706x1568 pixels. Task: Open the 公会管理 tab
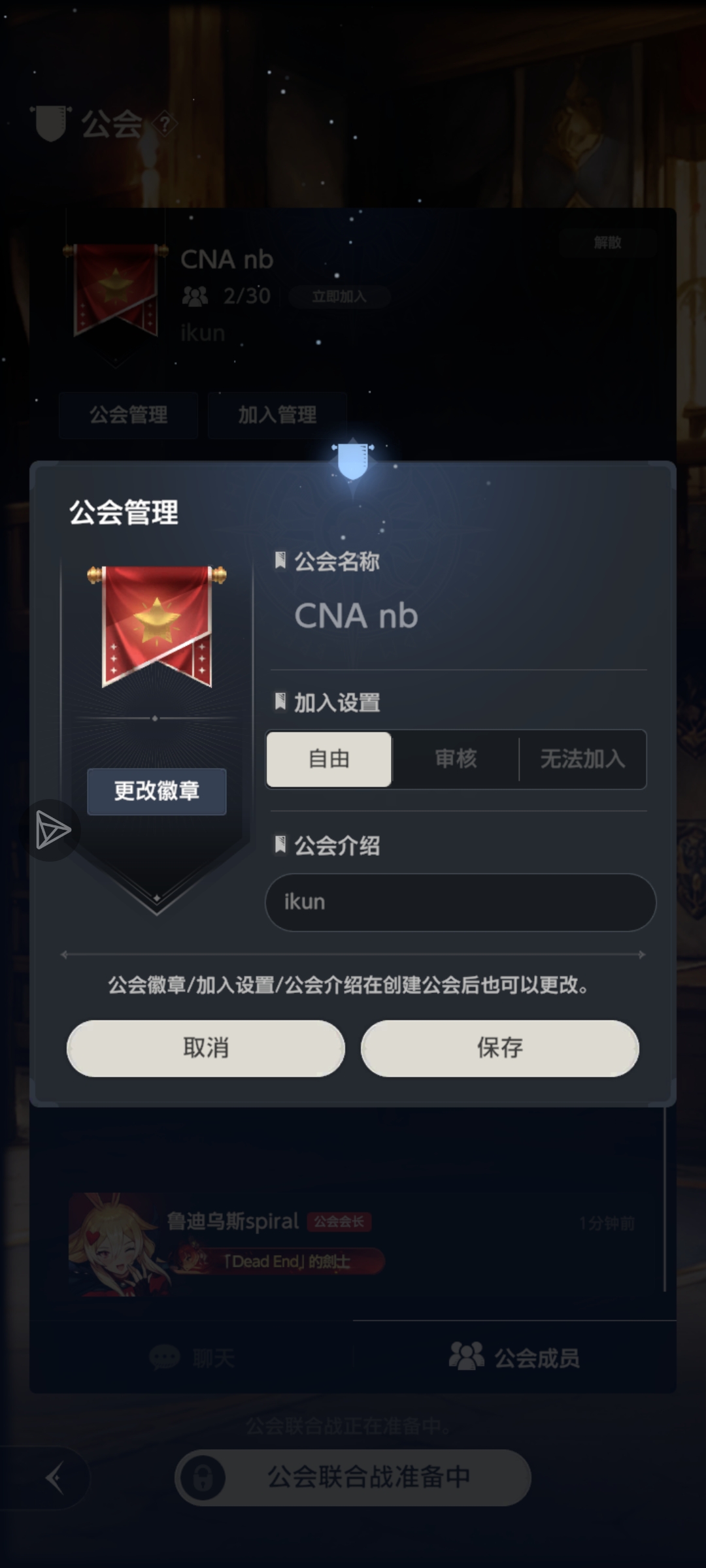tap(128, 415)
